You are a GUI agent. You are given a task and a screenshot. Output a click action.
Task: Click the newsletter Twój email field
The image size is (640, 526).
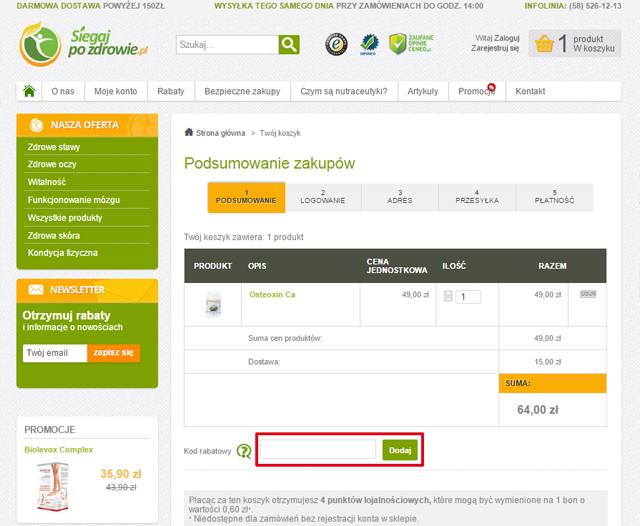click(54, 353)
